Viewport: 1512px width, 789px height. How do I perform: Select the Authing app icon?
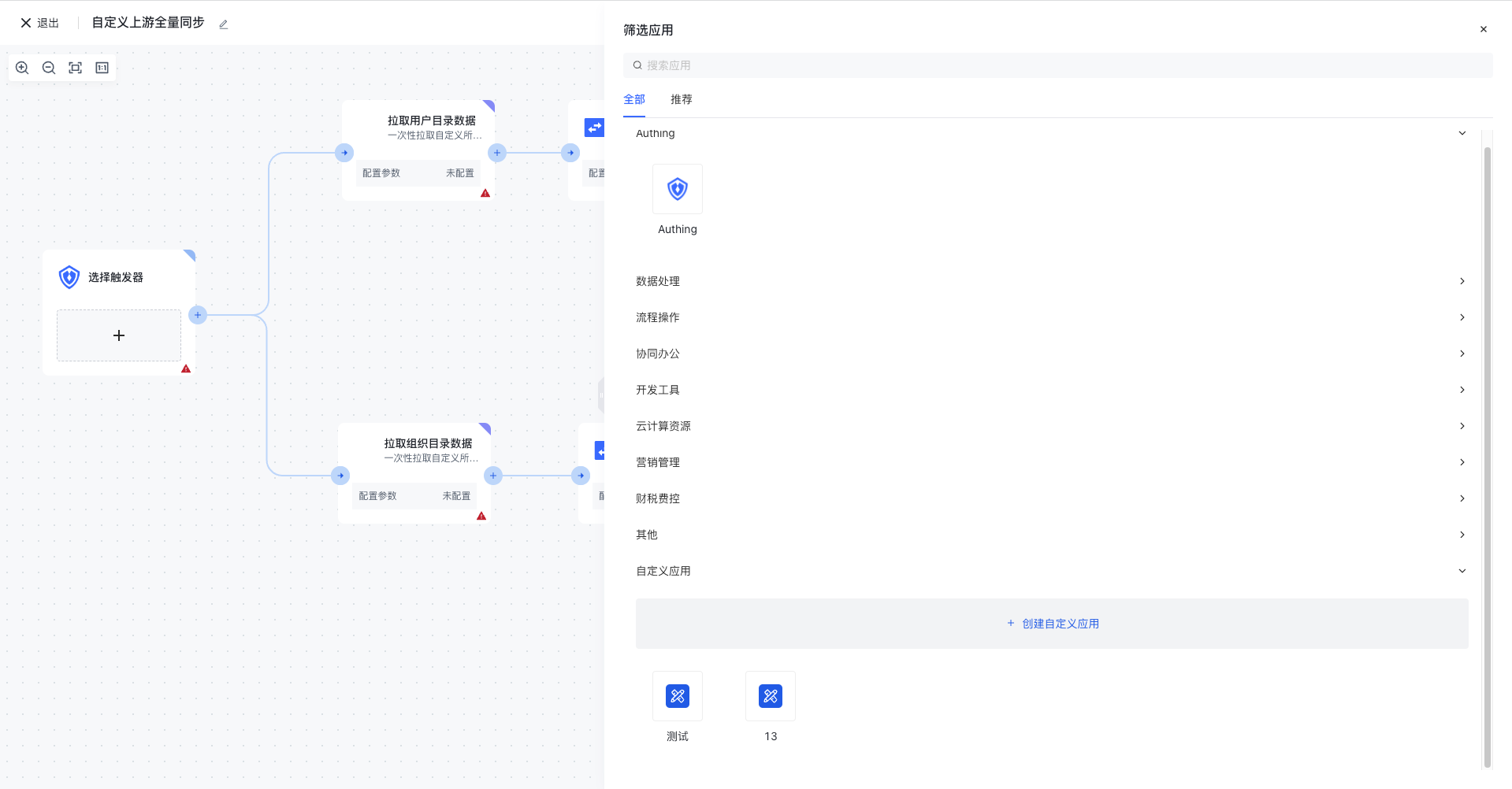pyautogui.click(x=677, y=189)
